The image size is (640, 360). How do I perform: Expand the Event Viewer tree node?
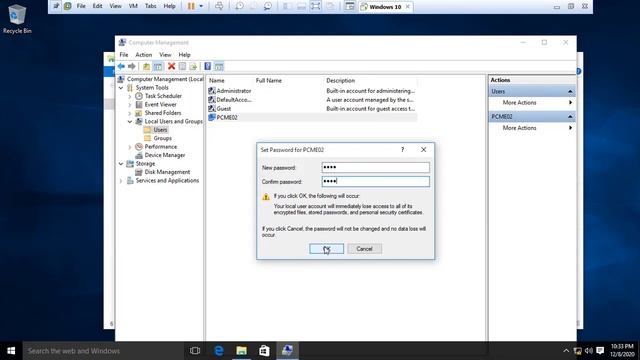[130, 105]
